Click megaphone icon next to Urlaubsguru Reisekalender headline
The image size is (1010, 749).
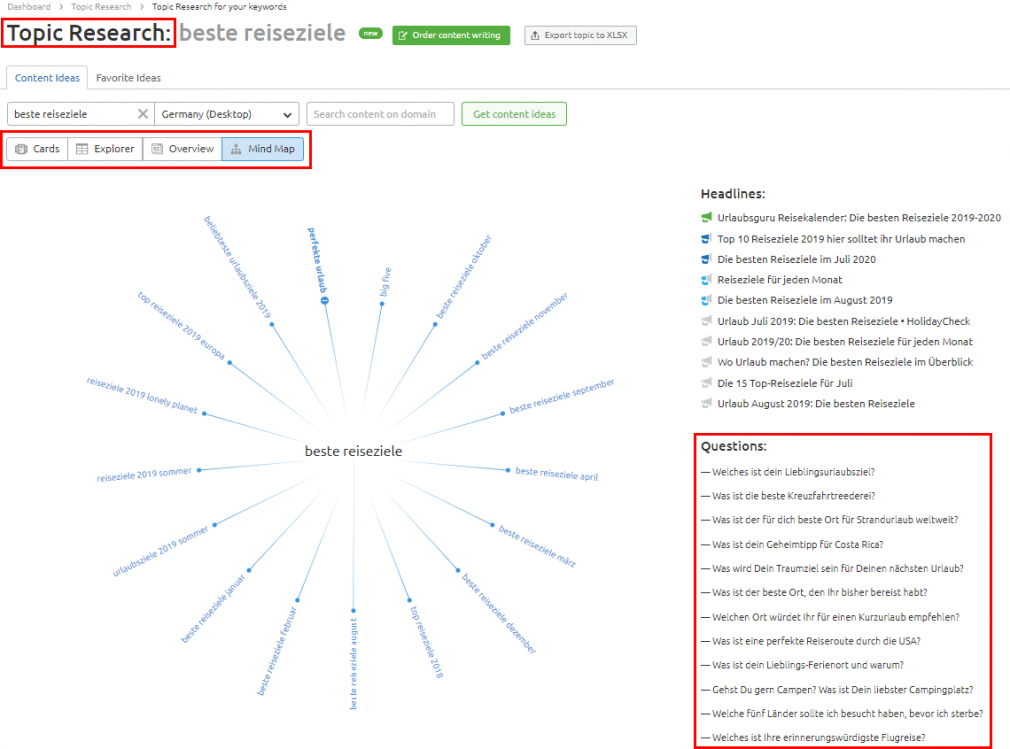pos(707,218)
